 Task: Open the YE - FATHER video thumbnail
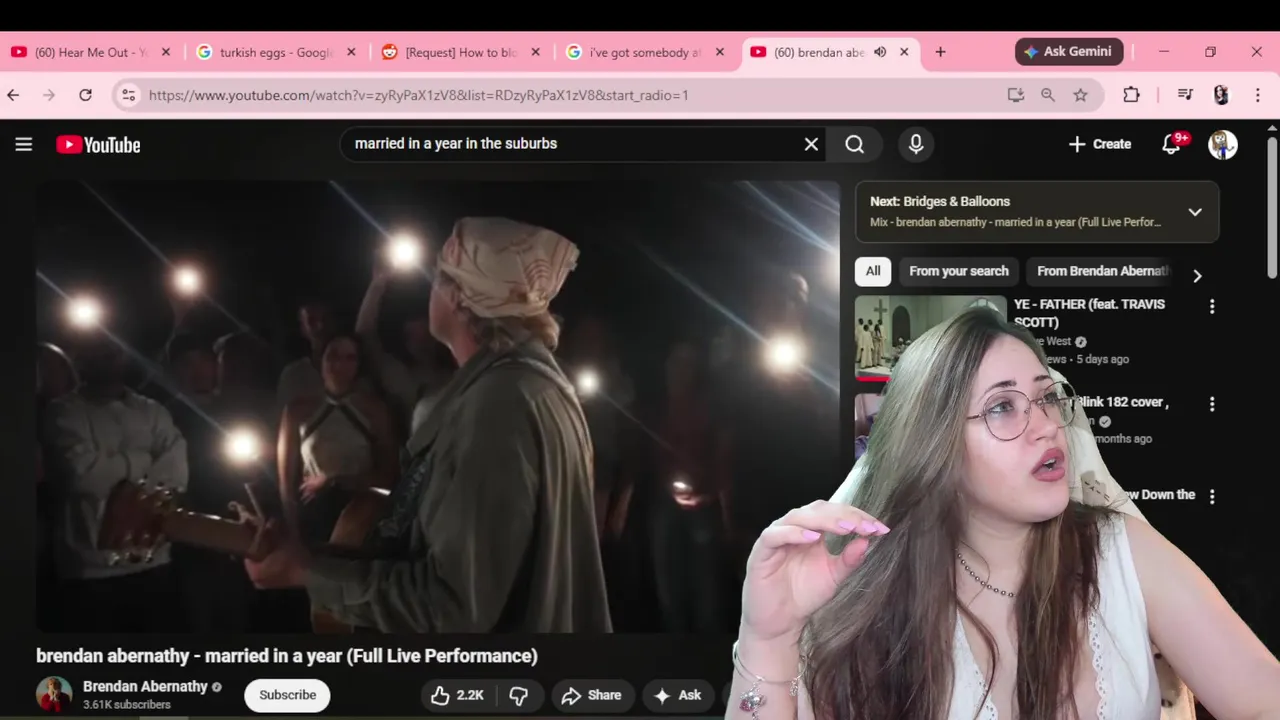tap(930, 337)
